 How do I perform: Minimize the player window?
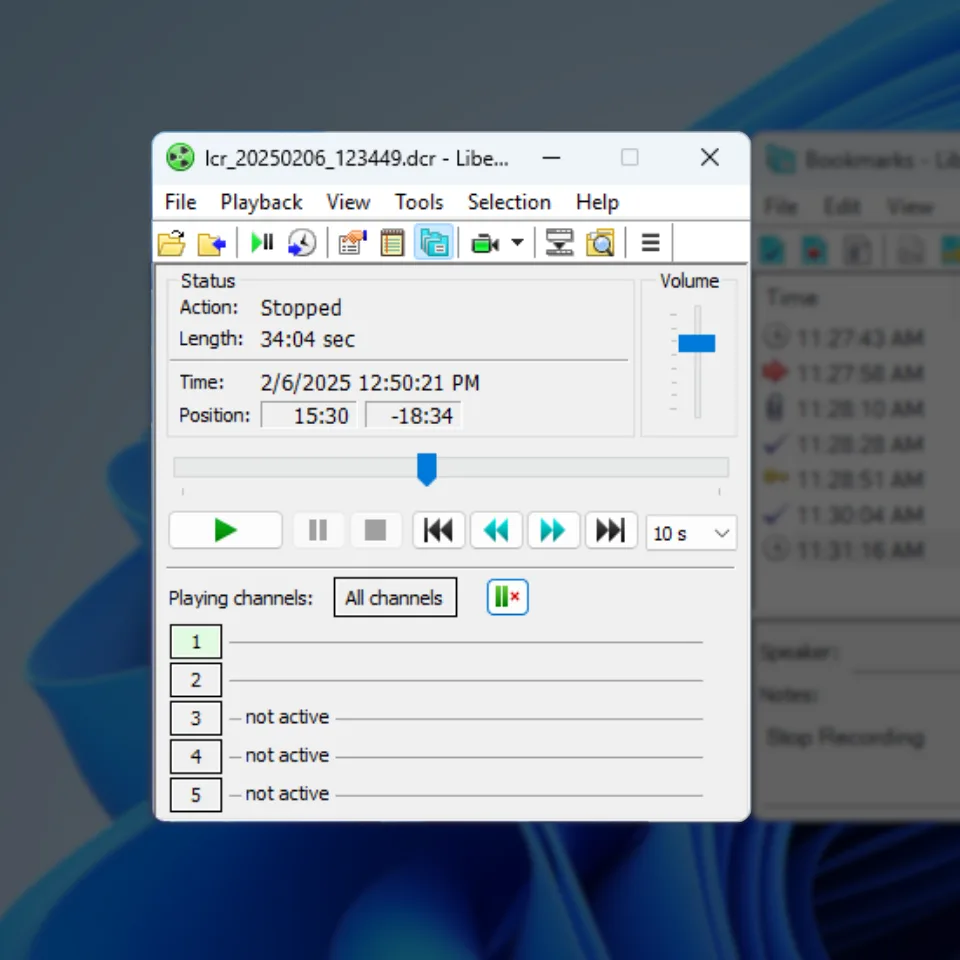(x=552, y=158)
